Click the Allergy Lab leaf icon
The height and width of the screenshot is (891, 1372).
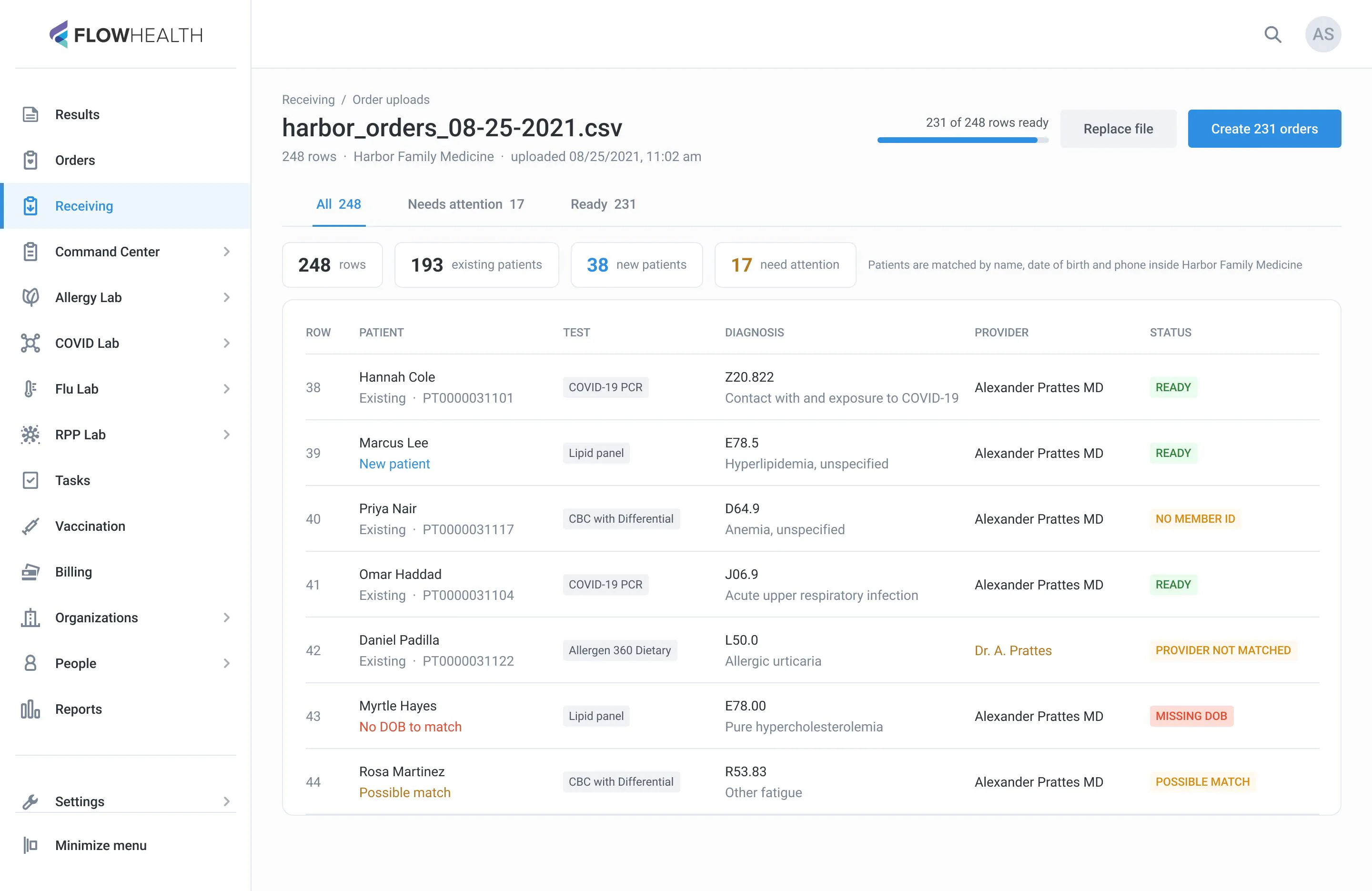[30, 297]
